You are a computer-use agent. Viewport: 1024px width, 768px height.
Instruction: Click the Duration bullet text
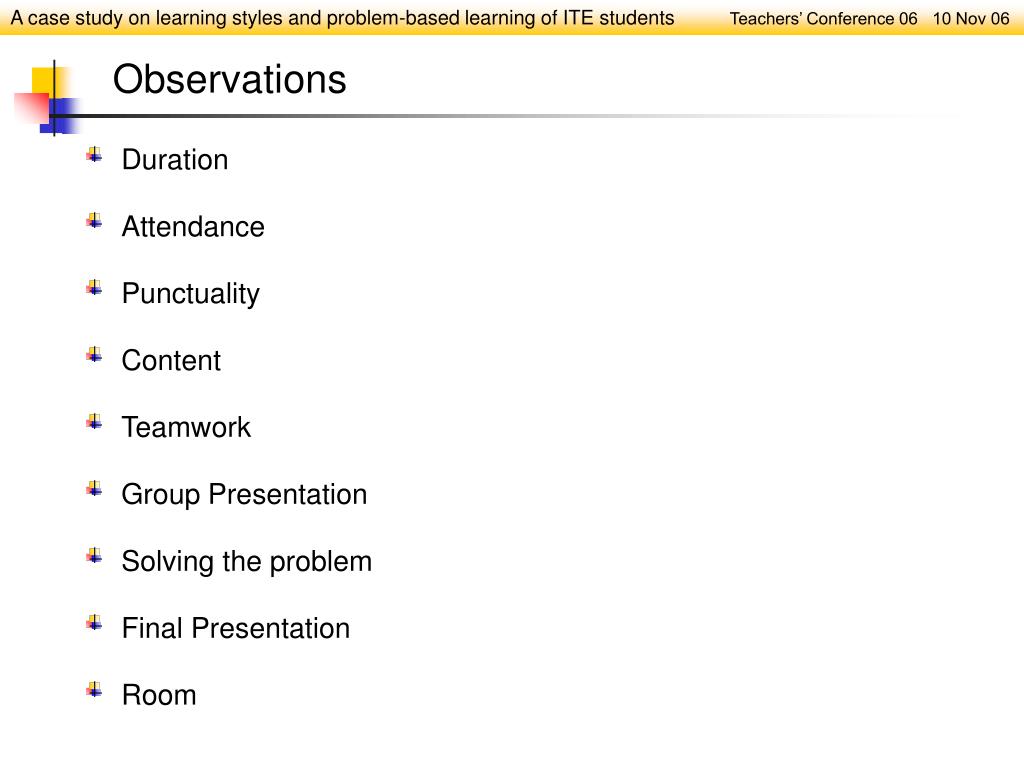tap(175, 160)
